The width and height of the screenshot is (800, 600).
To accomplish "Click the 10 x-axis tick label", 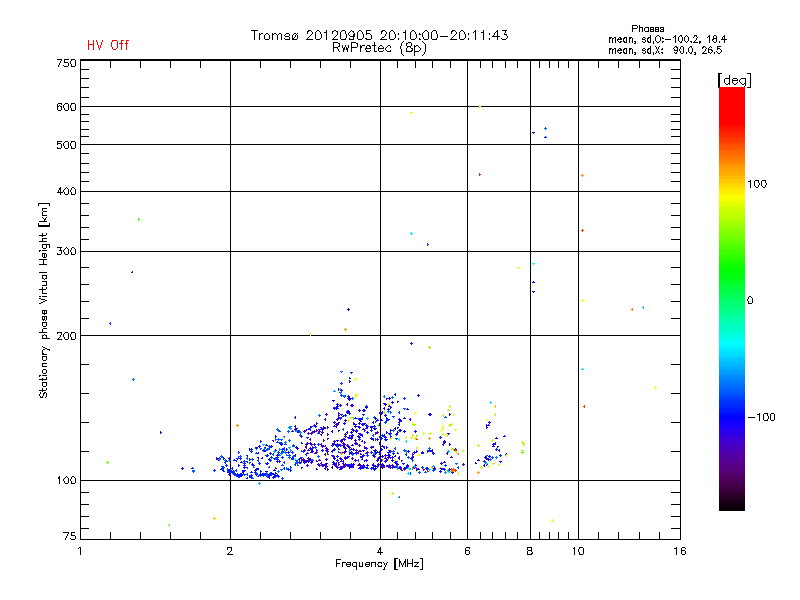I will point(578,551).
